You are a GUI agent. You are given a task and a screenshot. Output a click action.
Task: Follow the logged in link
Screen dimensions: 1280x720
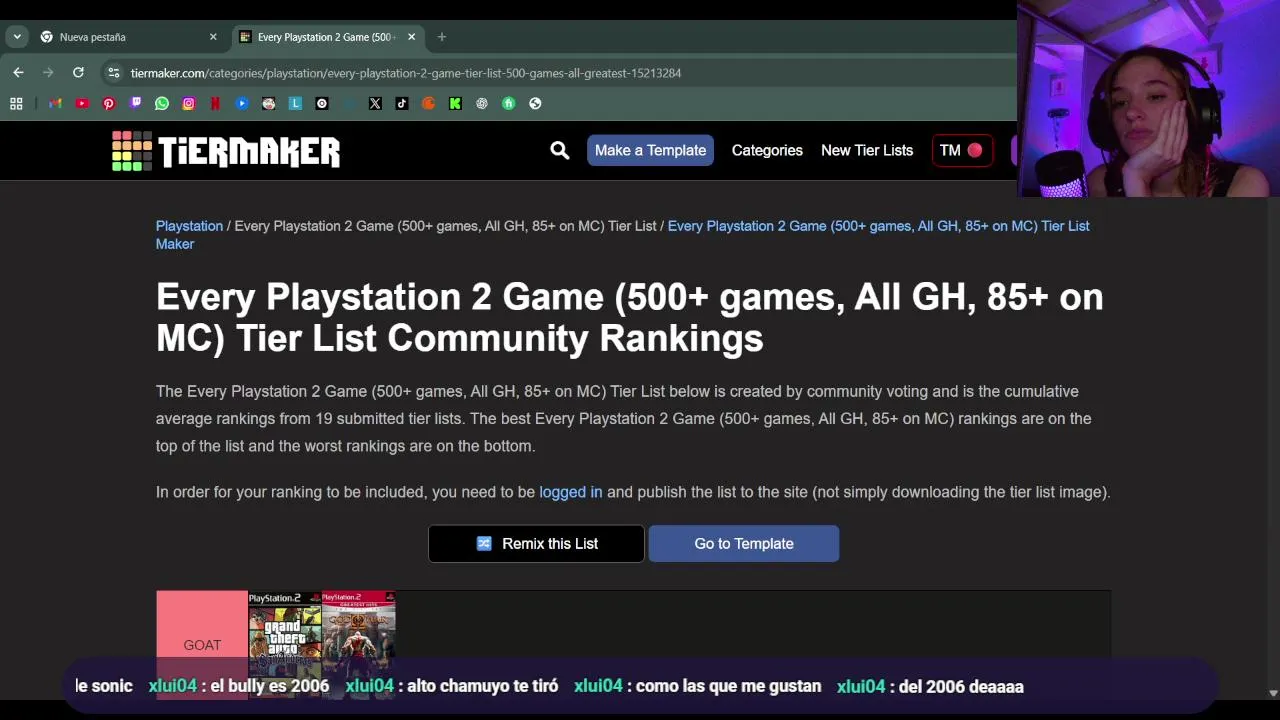571,492
